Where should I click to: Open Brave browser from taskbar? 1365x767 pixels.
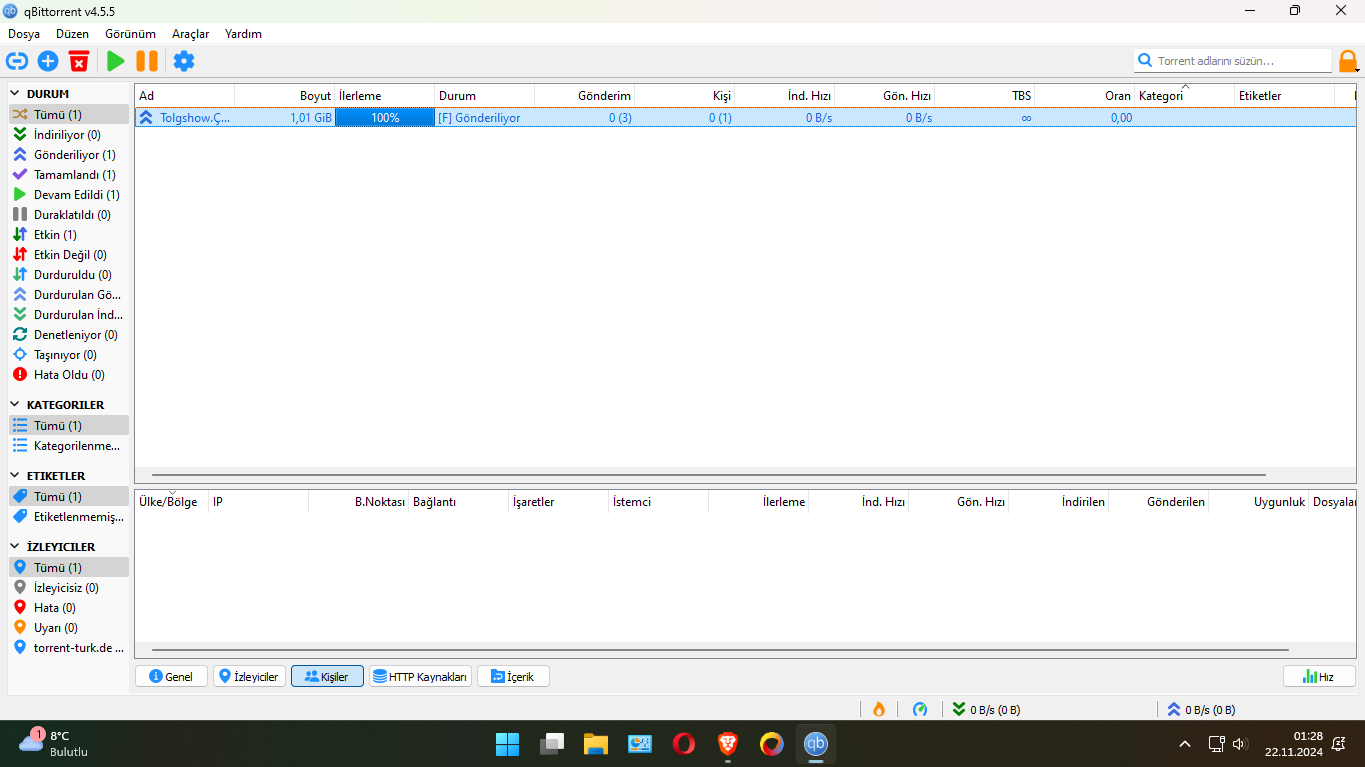pos(728,744)
